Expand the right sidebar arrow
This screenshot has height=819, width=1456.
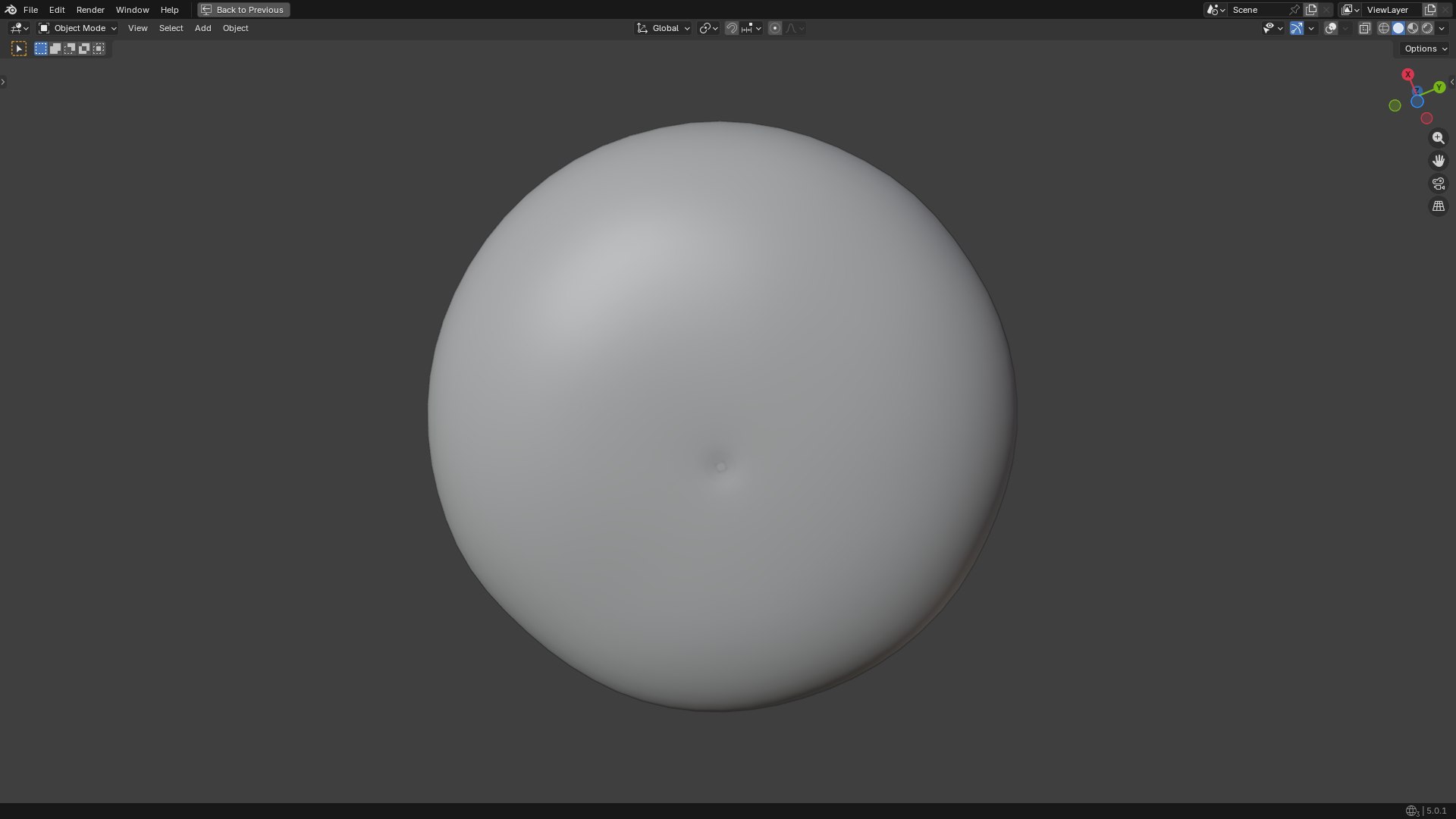(1452, 82)
